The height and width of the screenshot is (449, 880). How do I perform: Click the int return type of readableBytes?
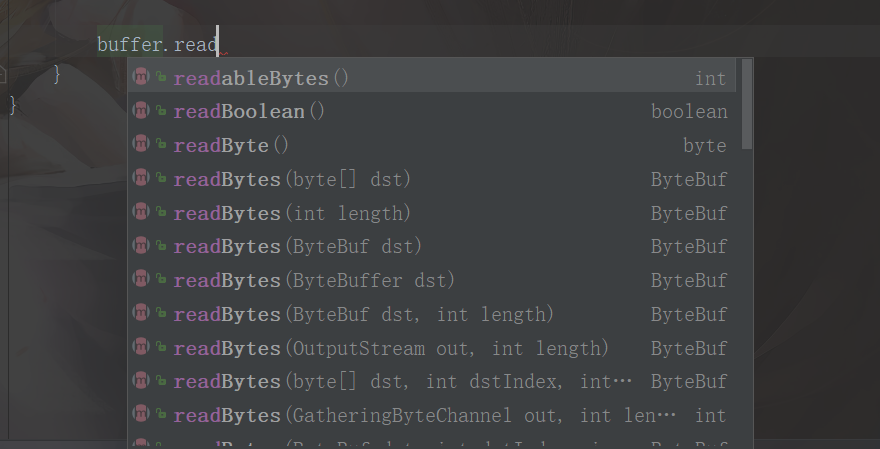[x=711, y=78]
